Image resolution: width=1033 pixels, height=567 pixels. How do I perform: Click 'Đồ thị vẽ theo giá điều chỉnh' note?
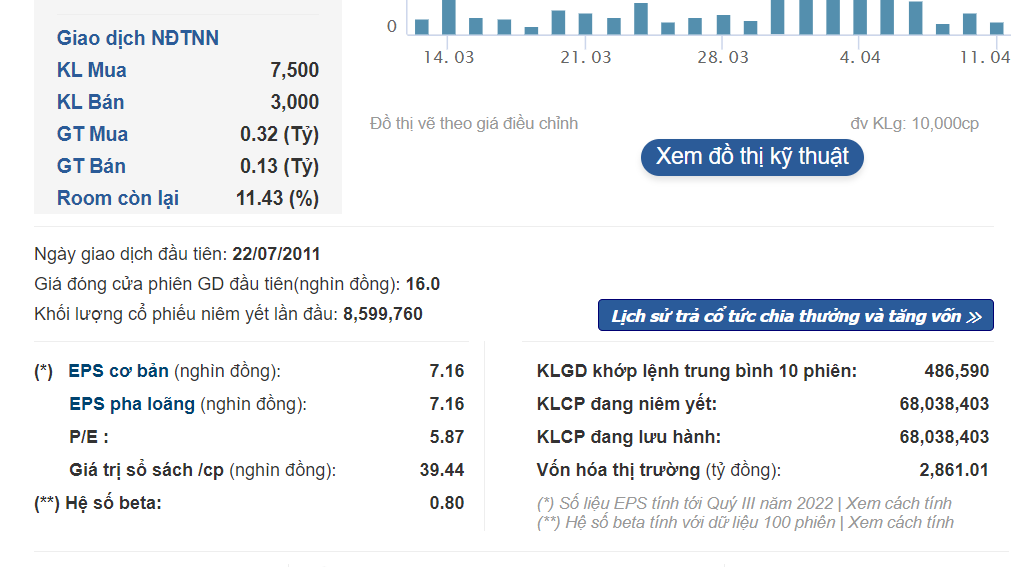coord(474,123)
